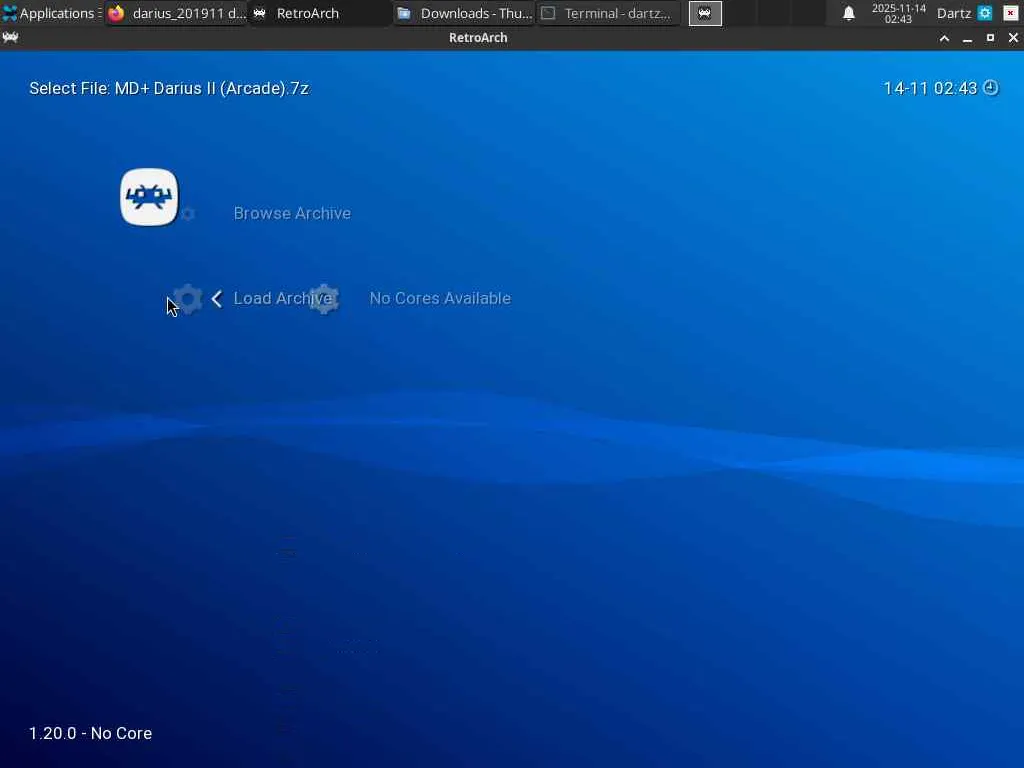This screenshot has width=1024, height=768.
Task: Click the Select File title text
Action: [x=169, y=88]
